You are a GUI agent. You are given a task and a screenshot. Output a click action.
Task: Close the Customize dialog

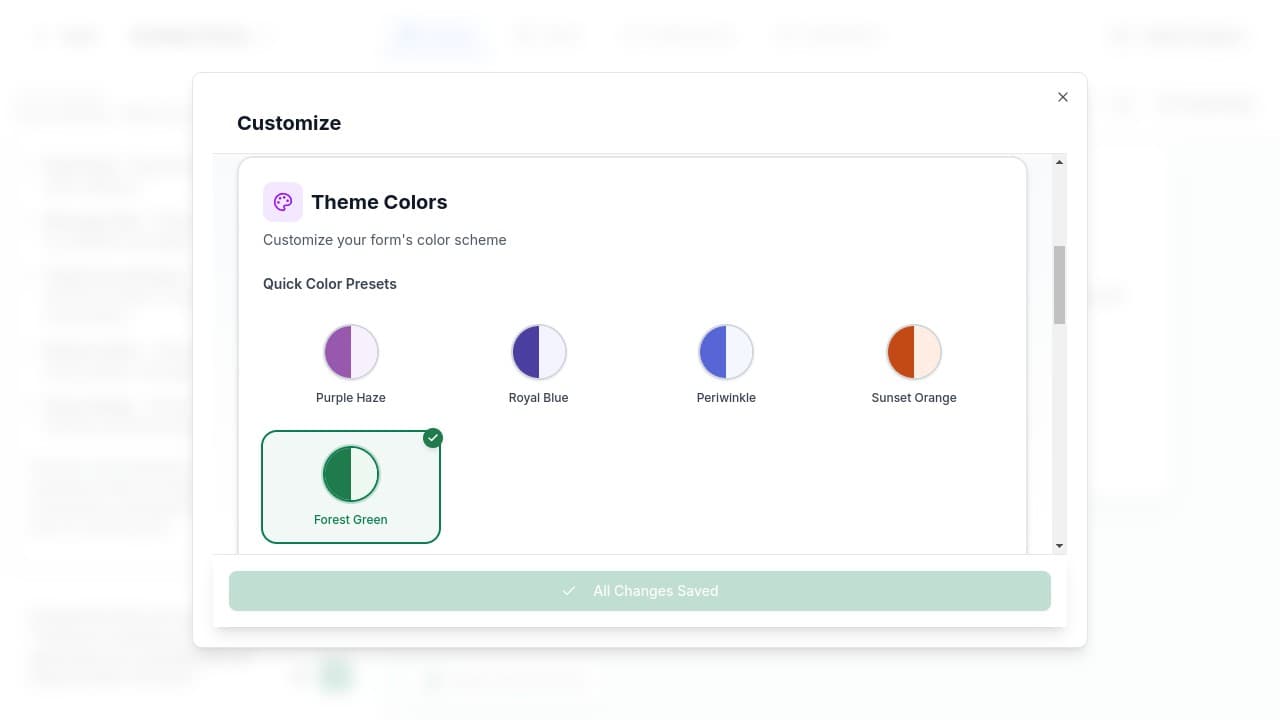(1062, 97)
